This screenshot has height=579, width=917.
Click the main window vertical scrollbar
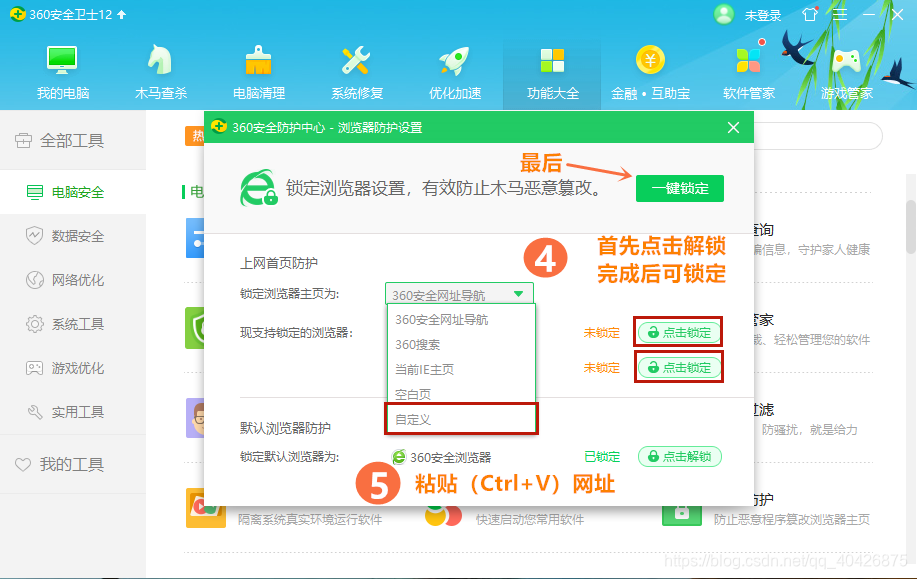coord(911,226)
